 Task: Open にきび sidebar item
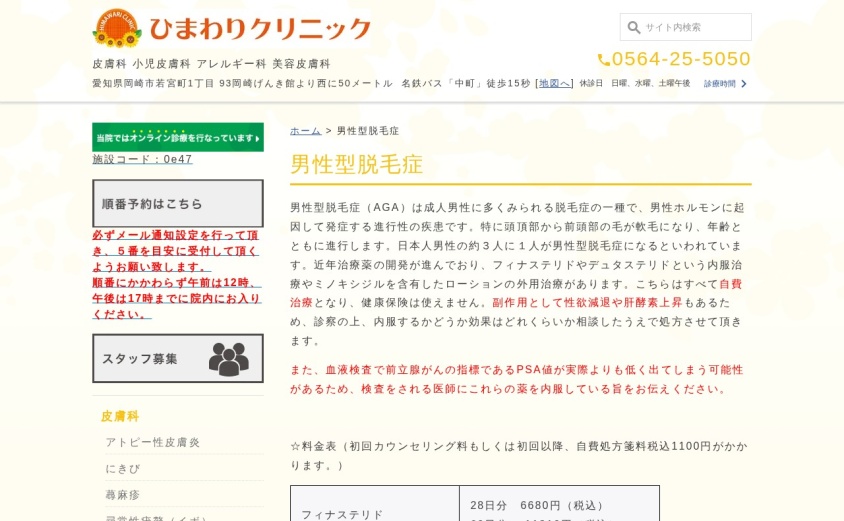click(x=123, y=469)
